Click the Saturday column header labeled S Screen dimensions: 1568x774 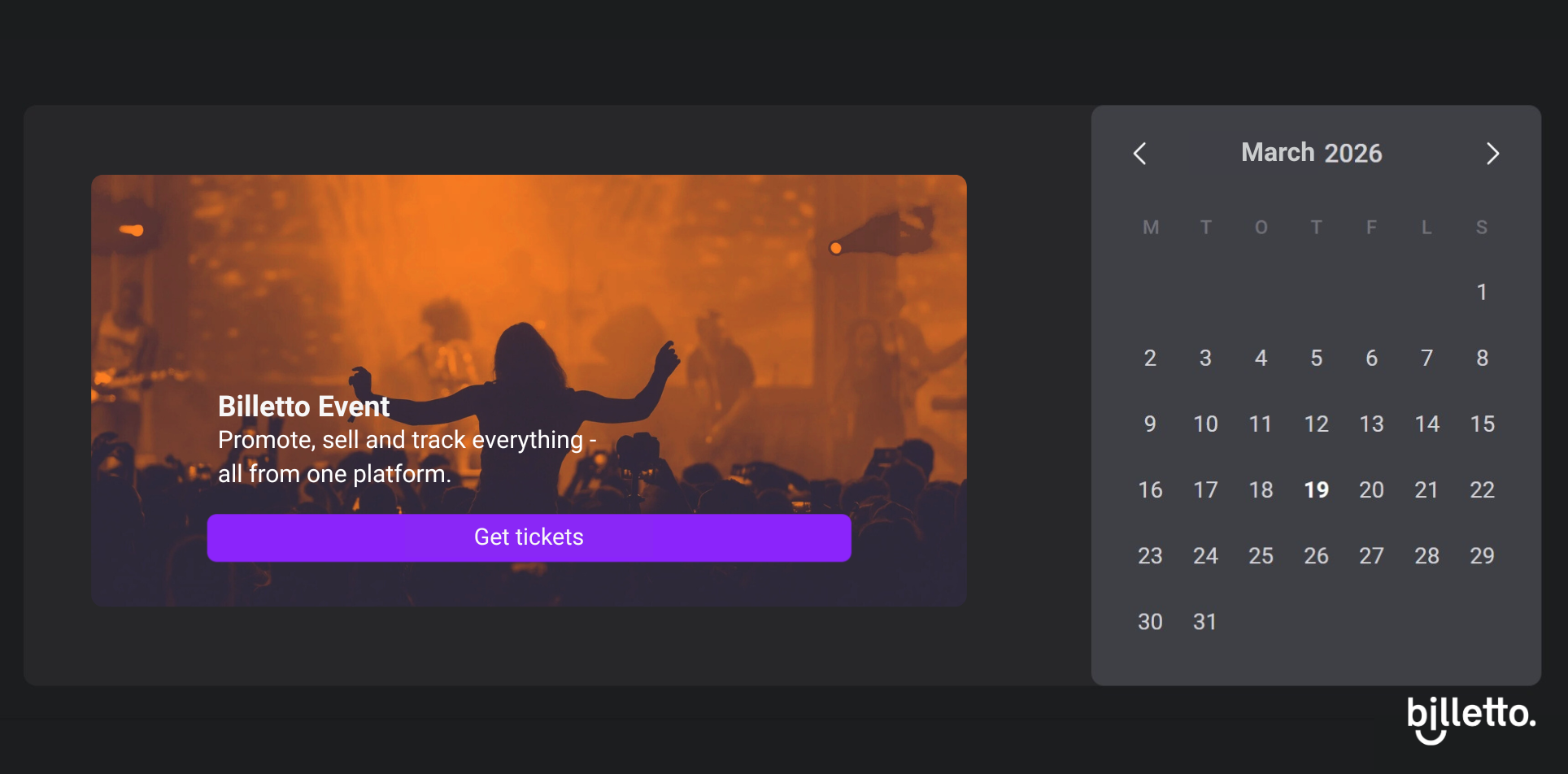1483,228
